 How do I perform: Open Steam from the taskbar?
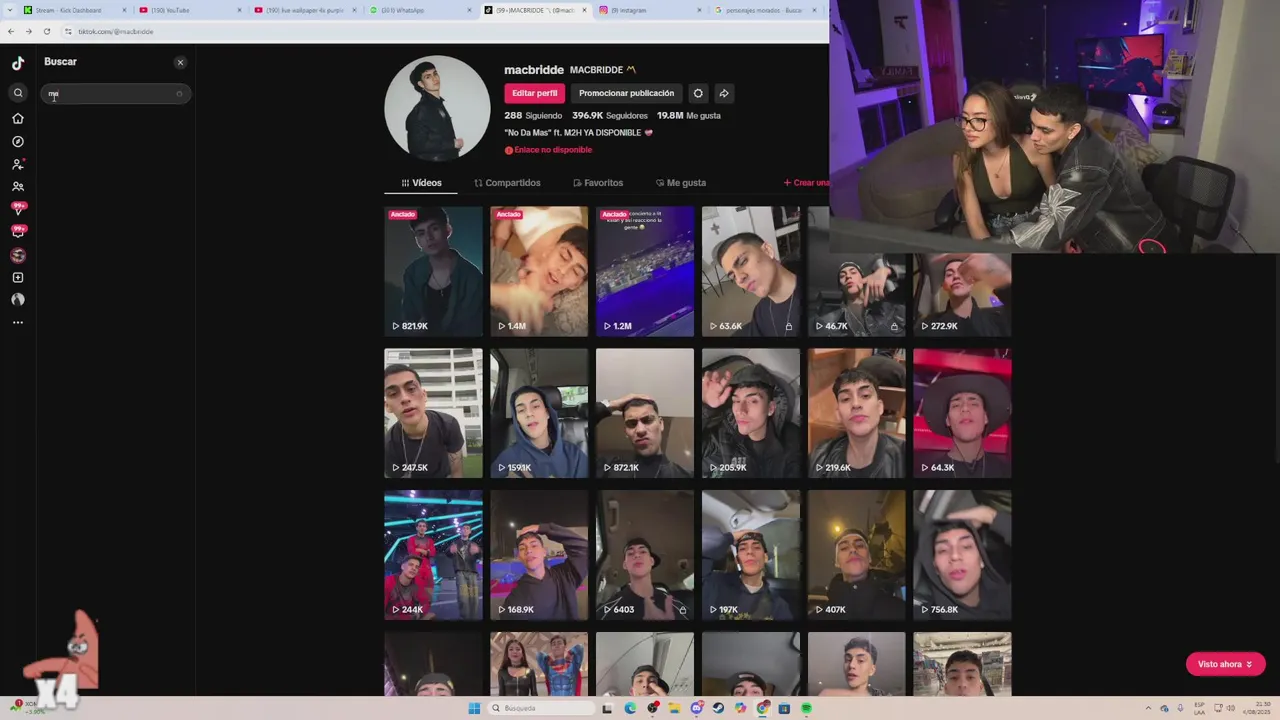(x=718, y=708)
